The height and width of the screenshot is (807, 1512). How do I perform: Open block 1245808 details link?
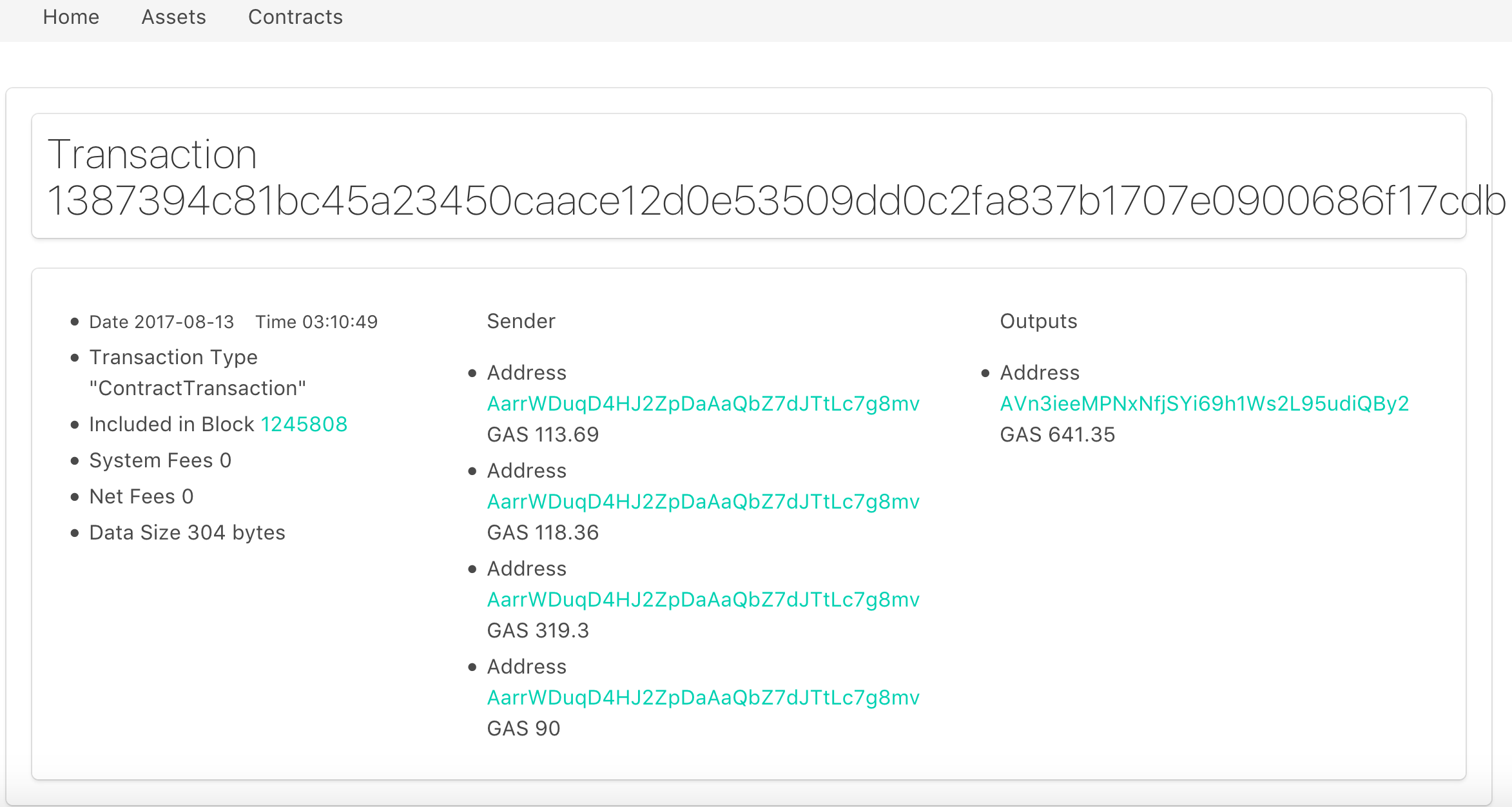pos(304,424)
